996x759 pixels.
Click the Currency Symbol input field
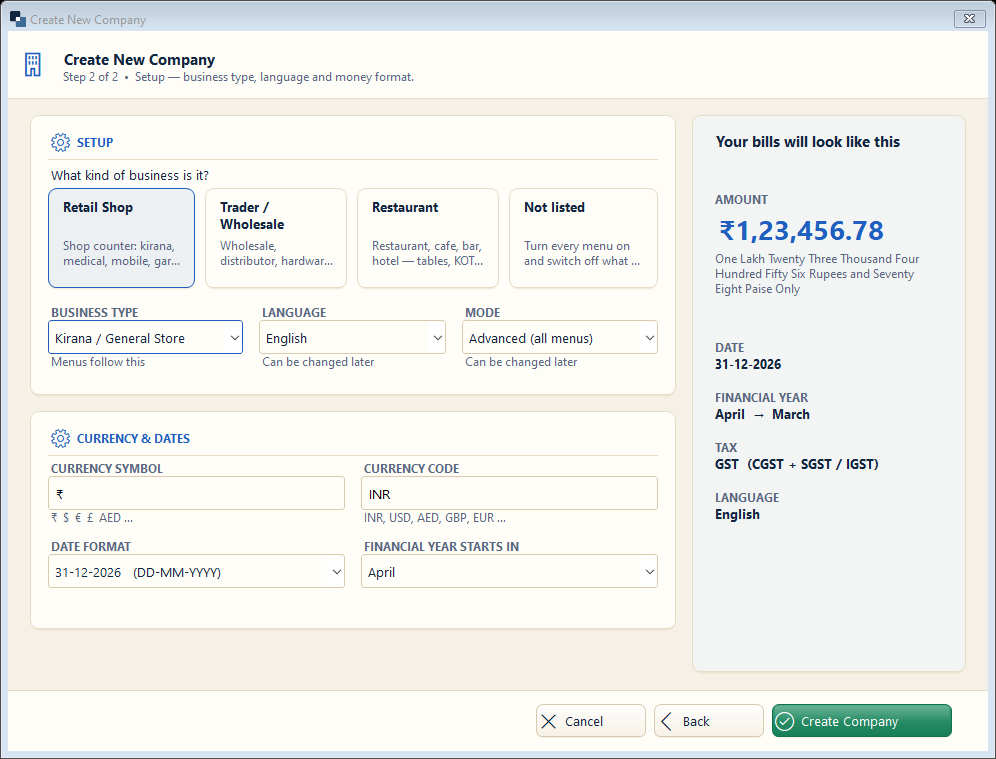coord(196,493)
